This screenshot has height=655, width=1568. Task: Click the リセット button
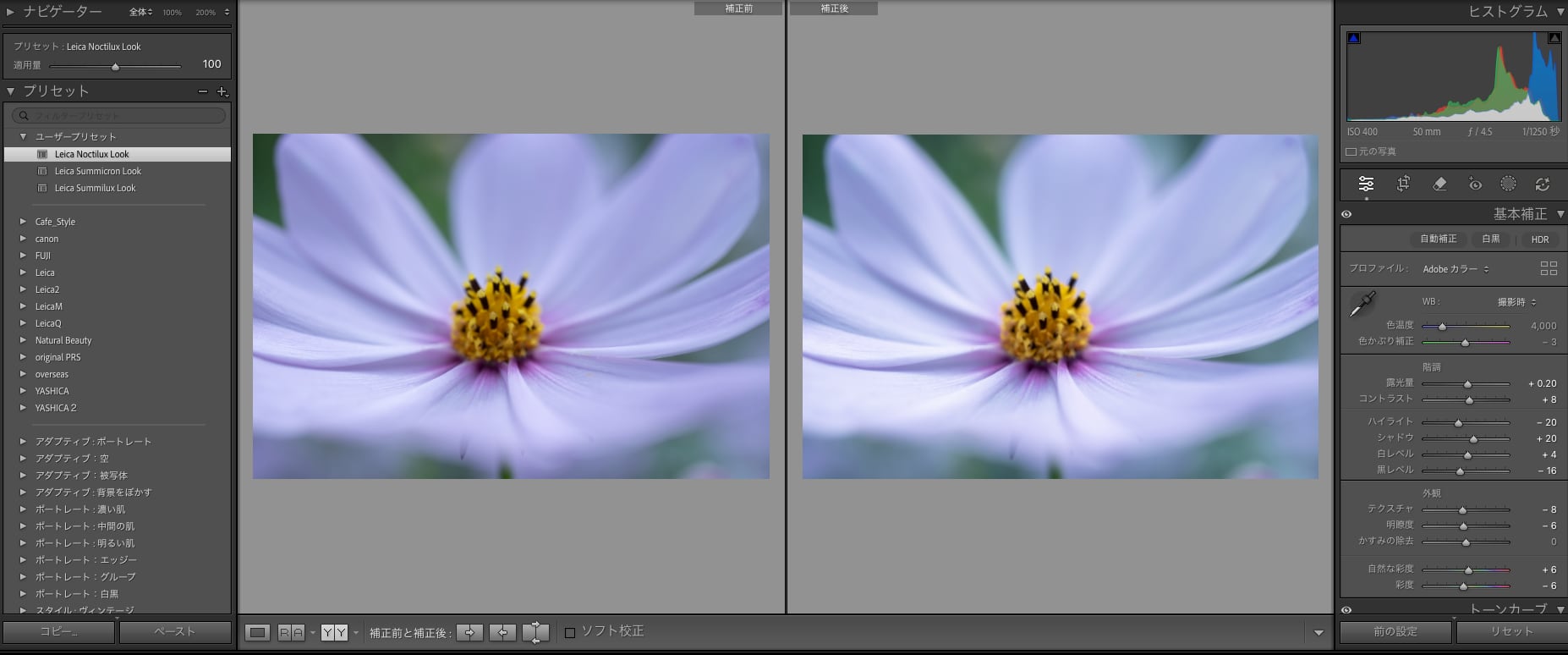(x=1511, y=631)
